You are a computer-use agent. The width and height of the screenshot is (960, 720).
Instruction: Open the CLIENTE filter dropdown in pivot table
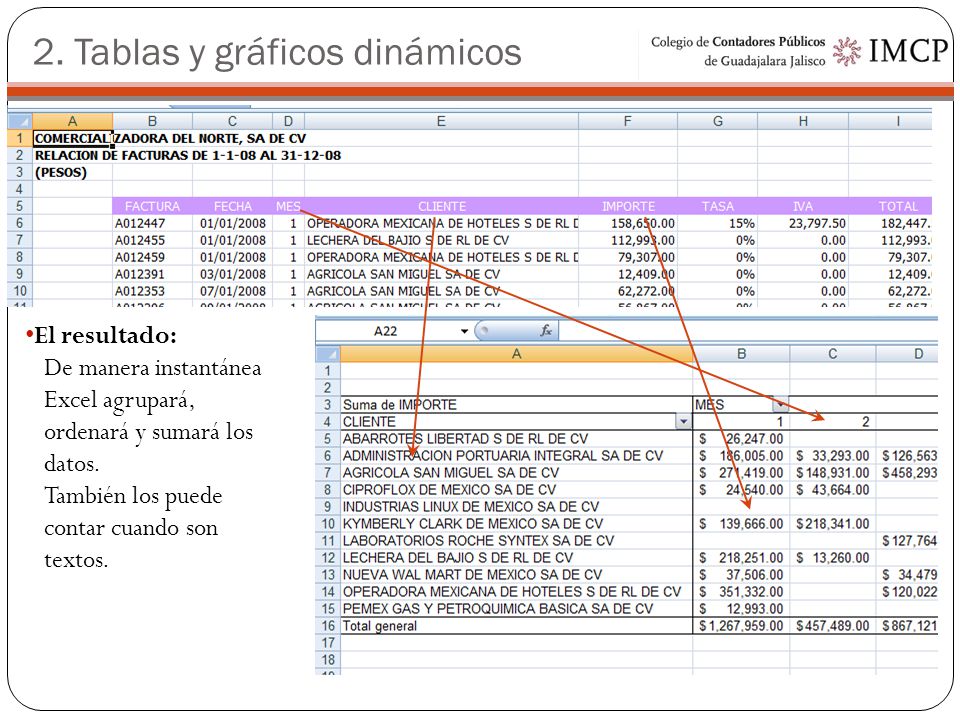[x=683, y=421]
